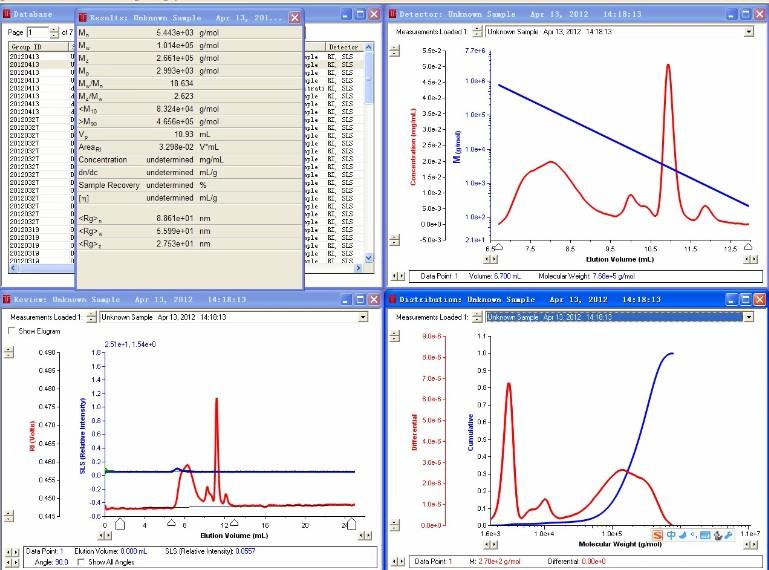Image resolution: width=769 pixels, height=570 pixels.
Task: Click the Database vertical scrollbar thumb
Action: [x=369, y=78]
